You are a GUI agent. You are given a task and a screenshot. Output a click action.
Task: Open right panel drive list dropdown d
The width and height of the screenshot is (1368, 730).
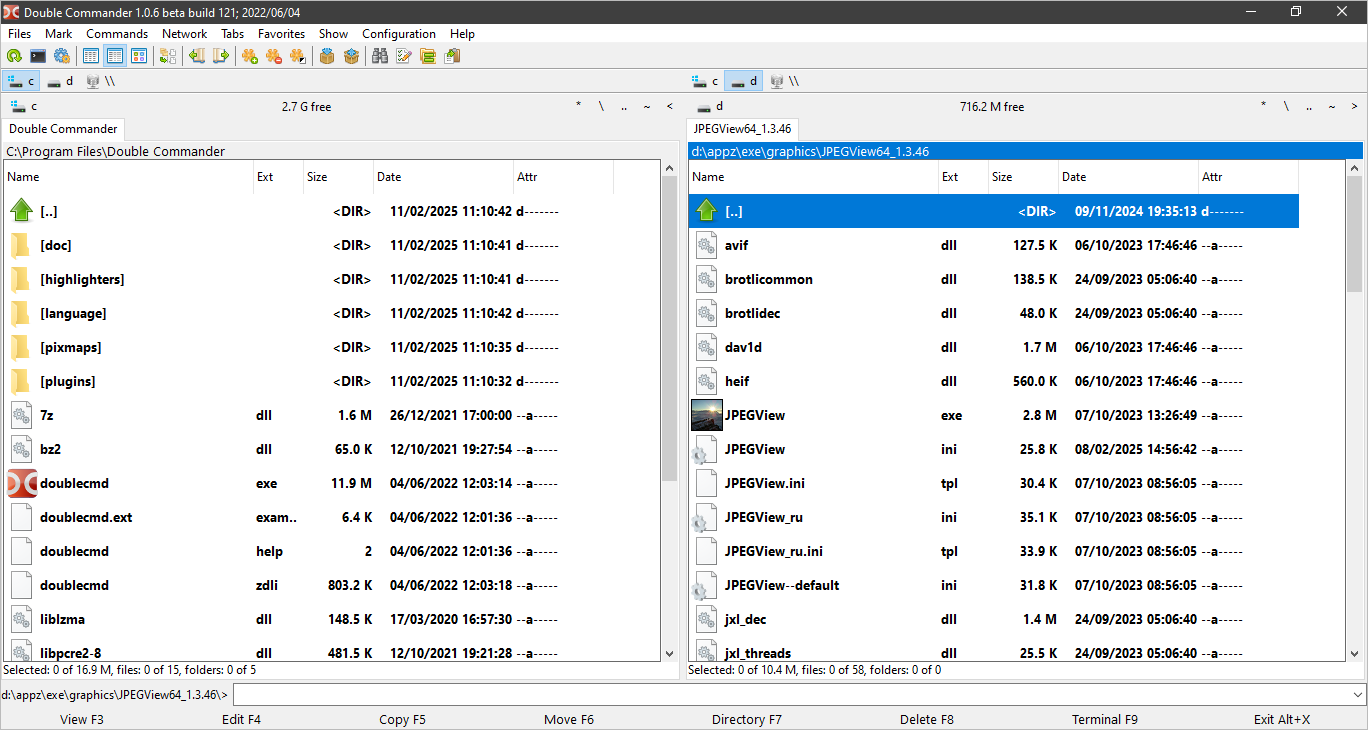click(x=710, y=106)
